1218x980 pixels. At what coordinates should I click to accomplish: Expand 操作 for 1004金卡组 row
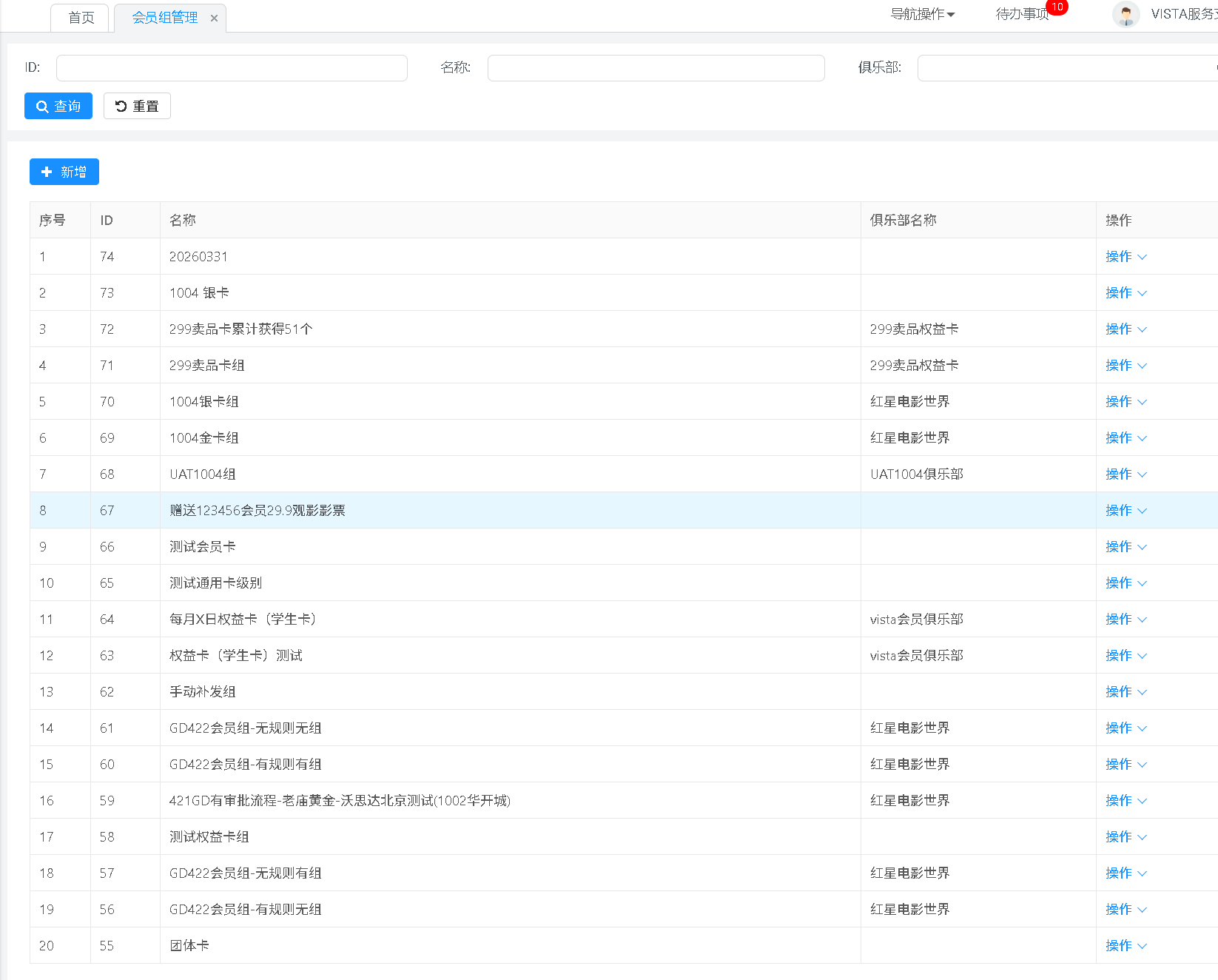(1126, 438)
